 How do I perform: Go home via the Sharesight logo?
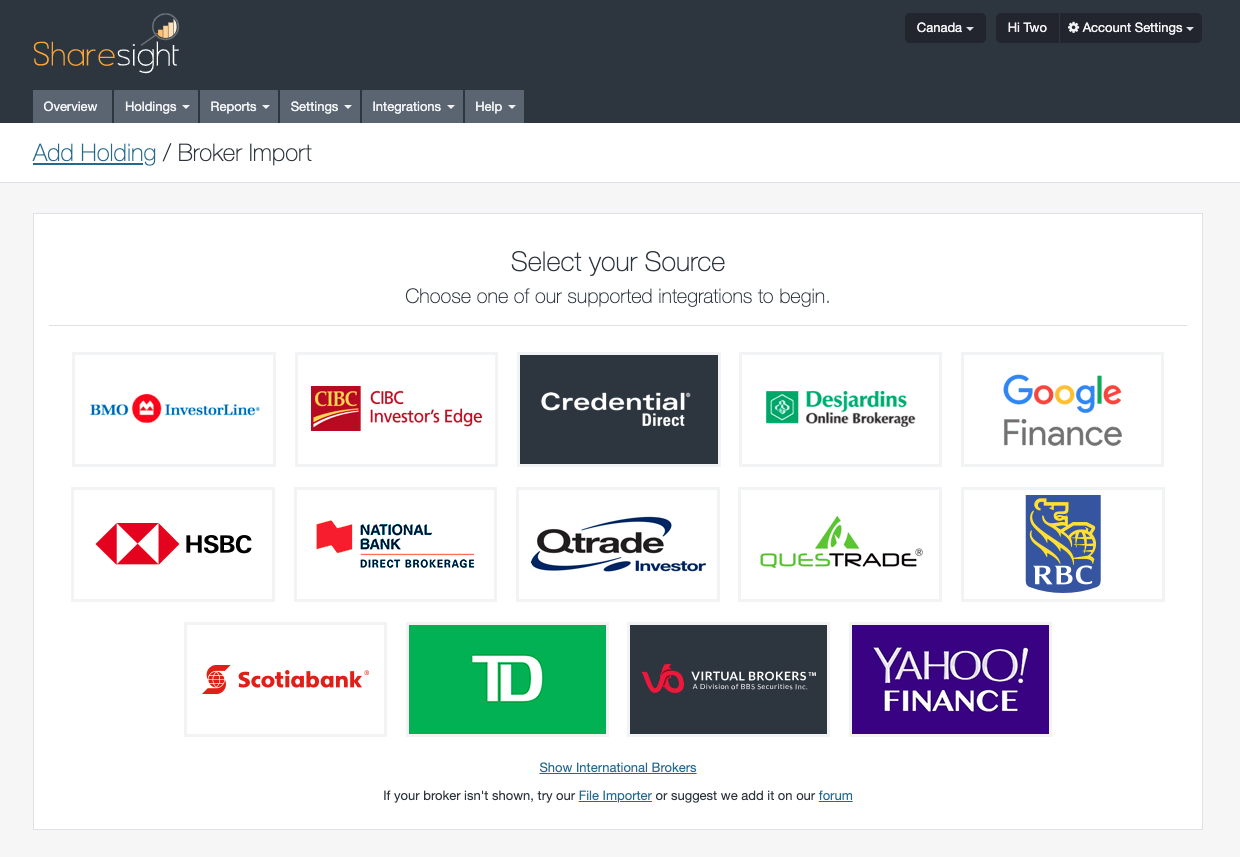pos(106,44)
